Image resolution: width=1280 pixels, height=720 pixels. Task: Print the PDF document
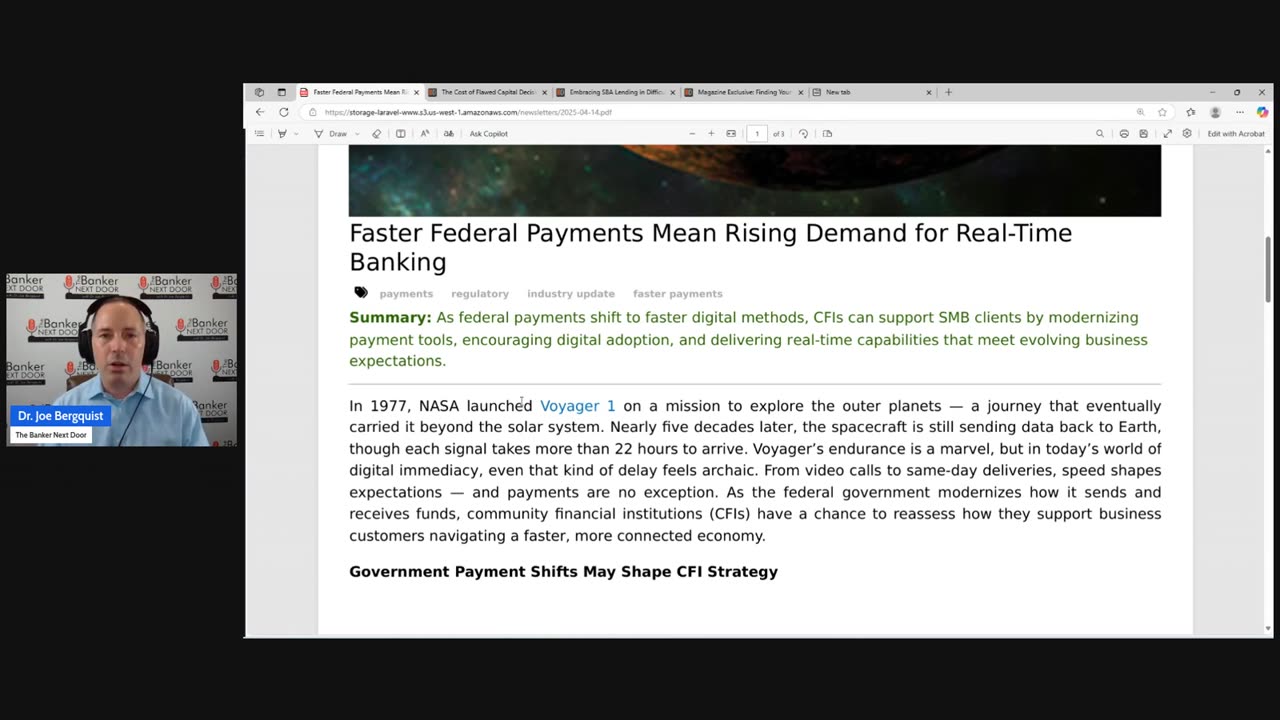tap(1124, 133)
